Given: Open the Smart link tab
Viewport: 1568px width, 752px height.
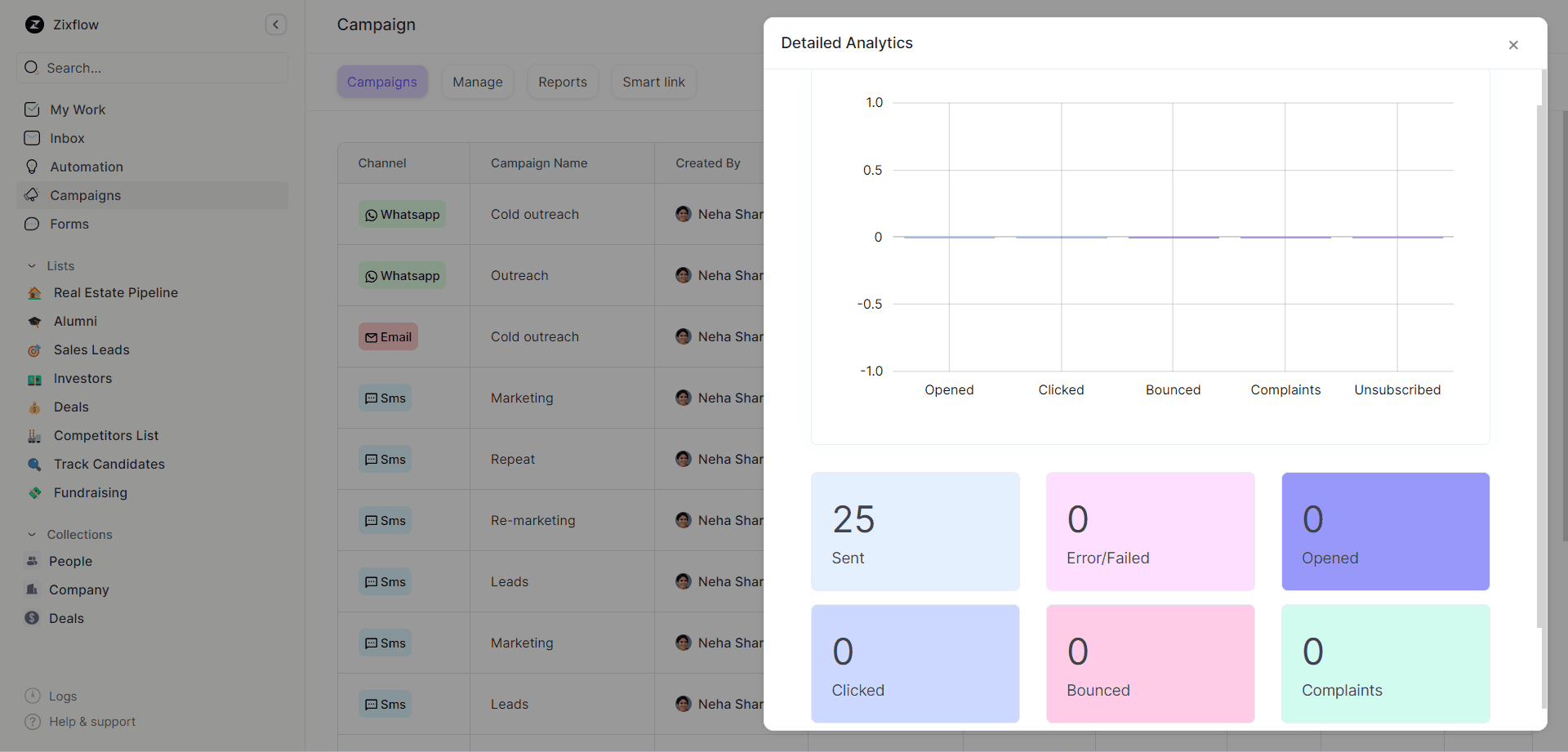Looking at the screenshot, I should click(653, 82).
